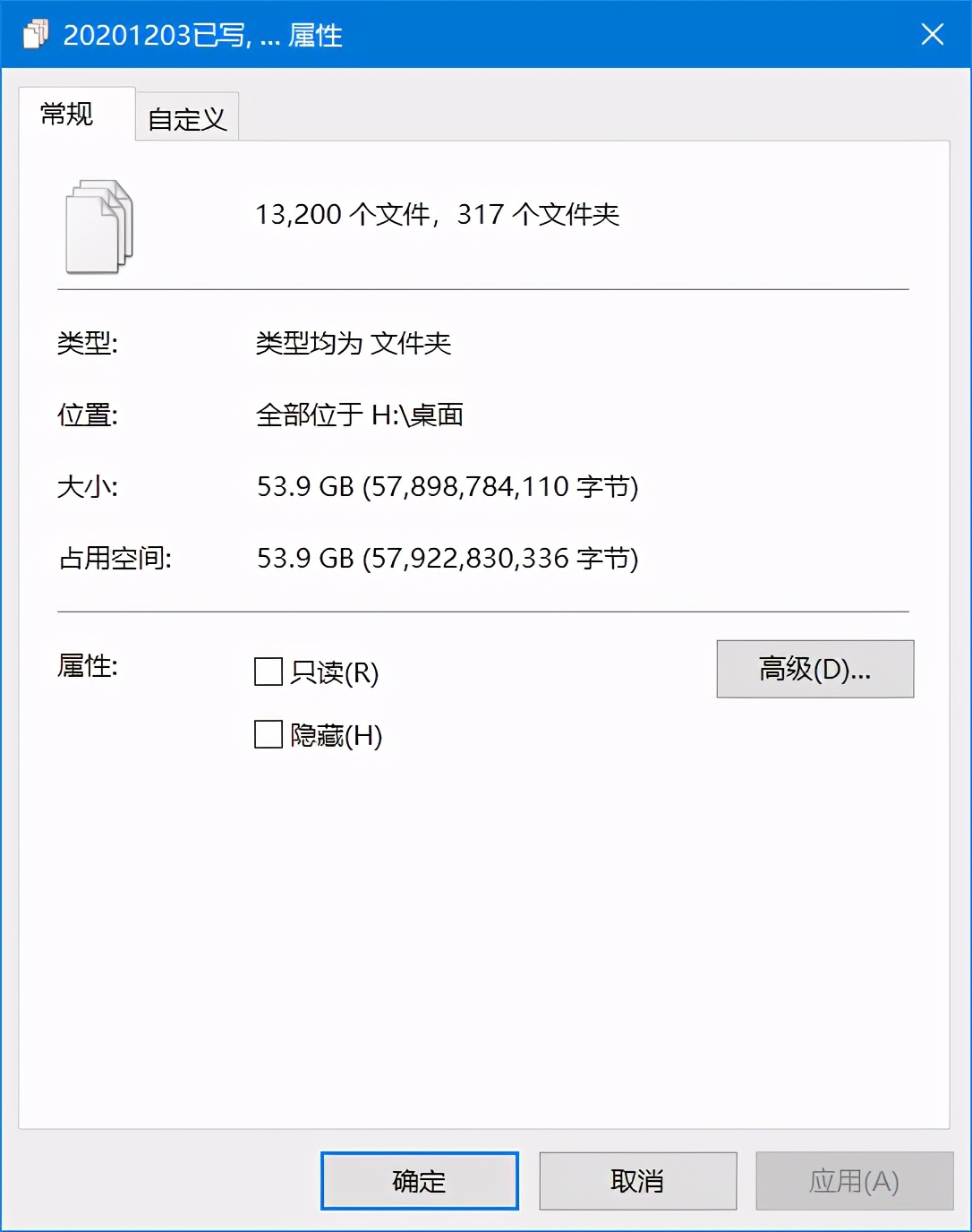The height and width of the screenshot is (1232, 972).
Task: Click the 应用(A) apply button
Action: (855, 1181)
